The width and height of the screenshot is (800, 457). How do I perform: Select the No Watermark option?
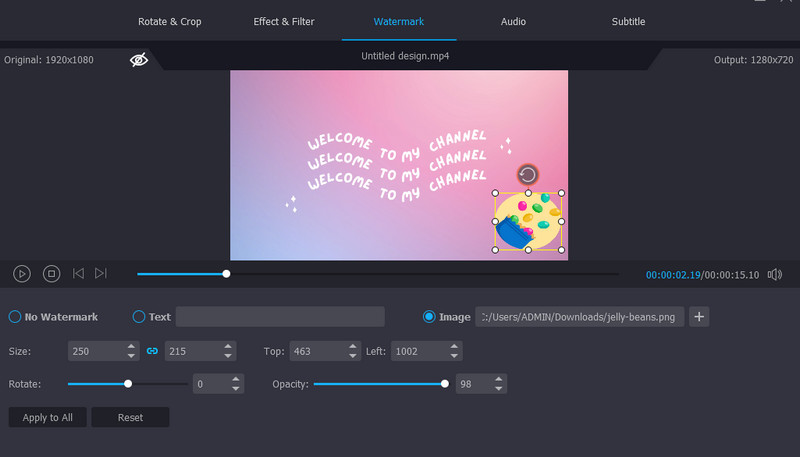point(15,317)
